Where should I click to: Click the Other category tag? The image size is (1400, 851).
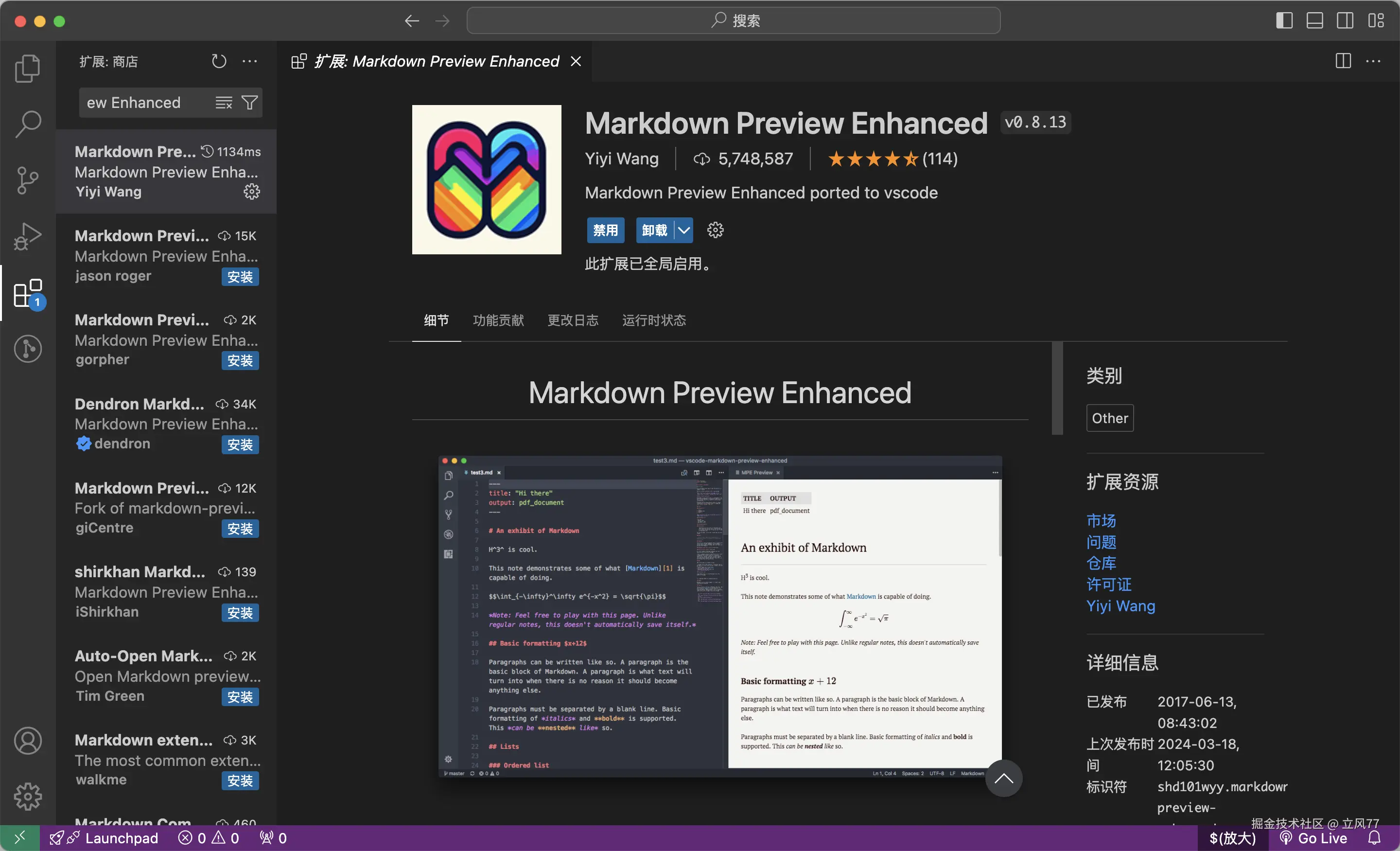click(1110, 418)
